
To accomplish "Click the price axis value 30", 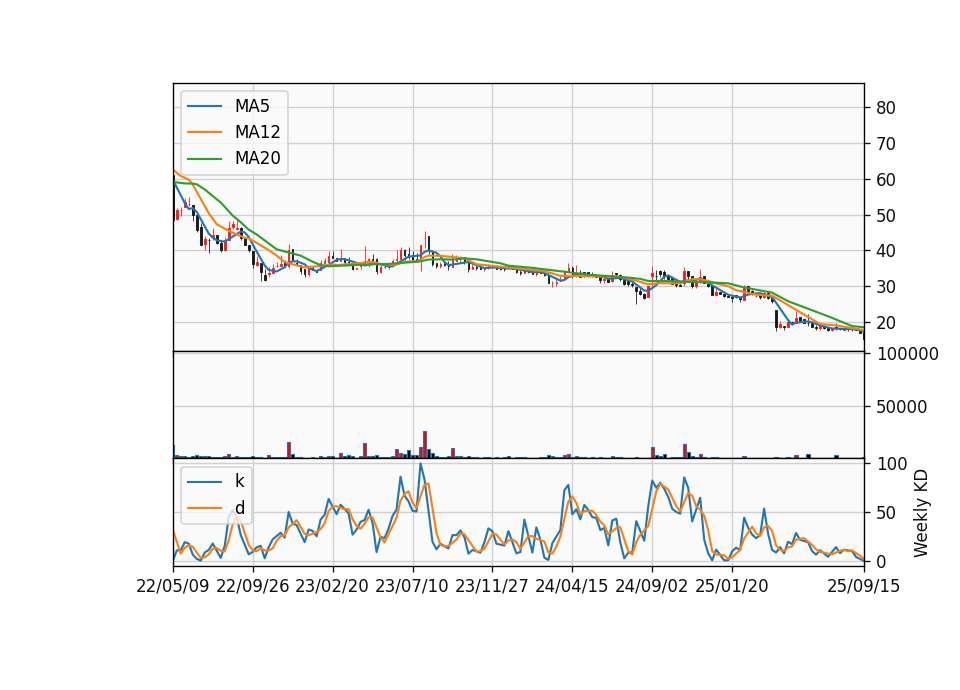I will click(x=886, y=287).
